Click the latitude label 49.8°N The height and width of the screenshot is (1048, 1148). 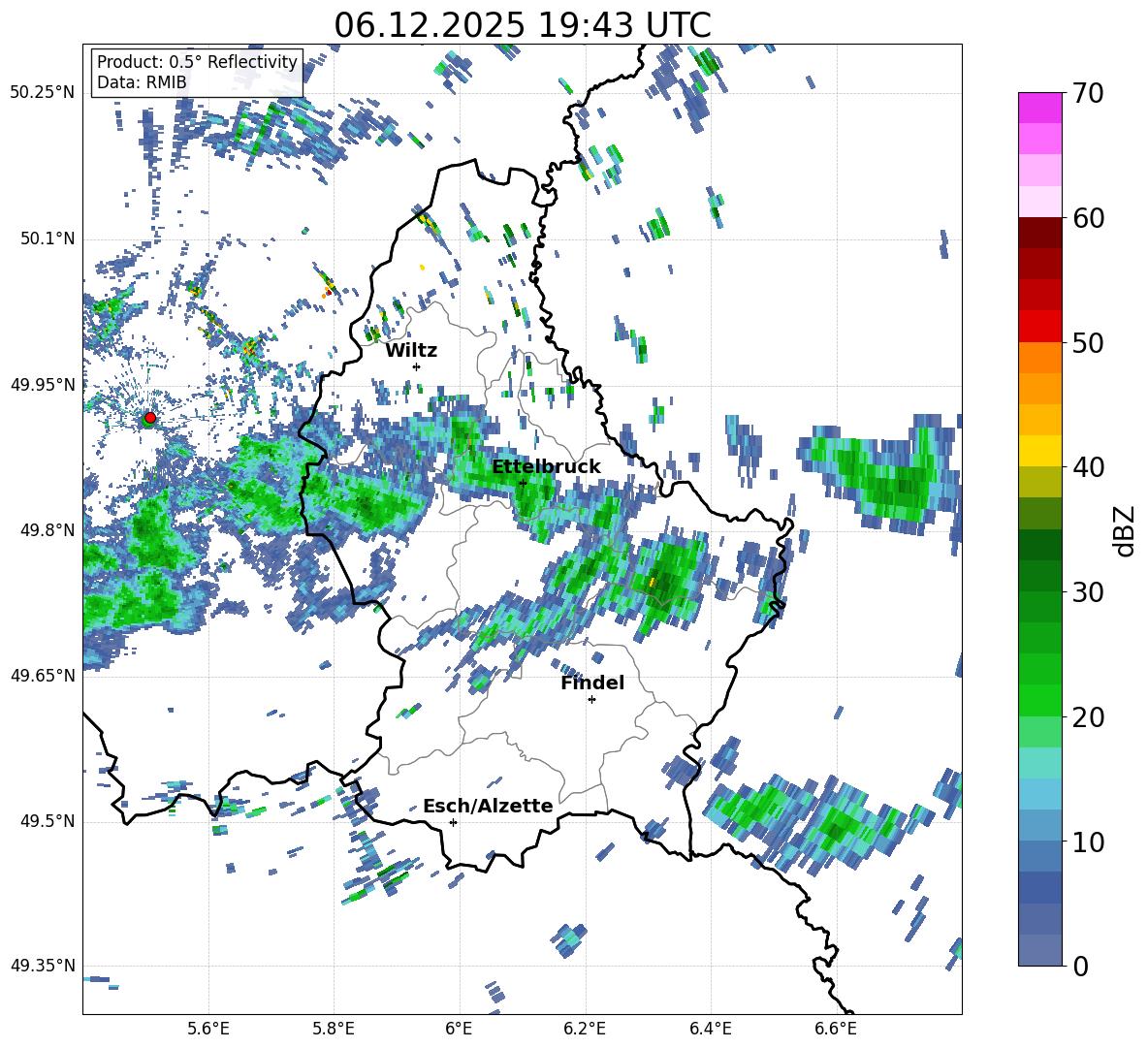pyautogui.click(x=47, y=529)
